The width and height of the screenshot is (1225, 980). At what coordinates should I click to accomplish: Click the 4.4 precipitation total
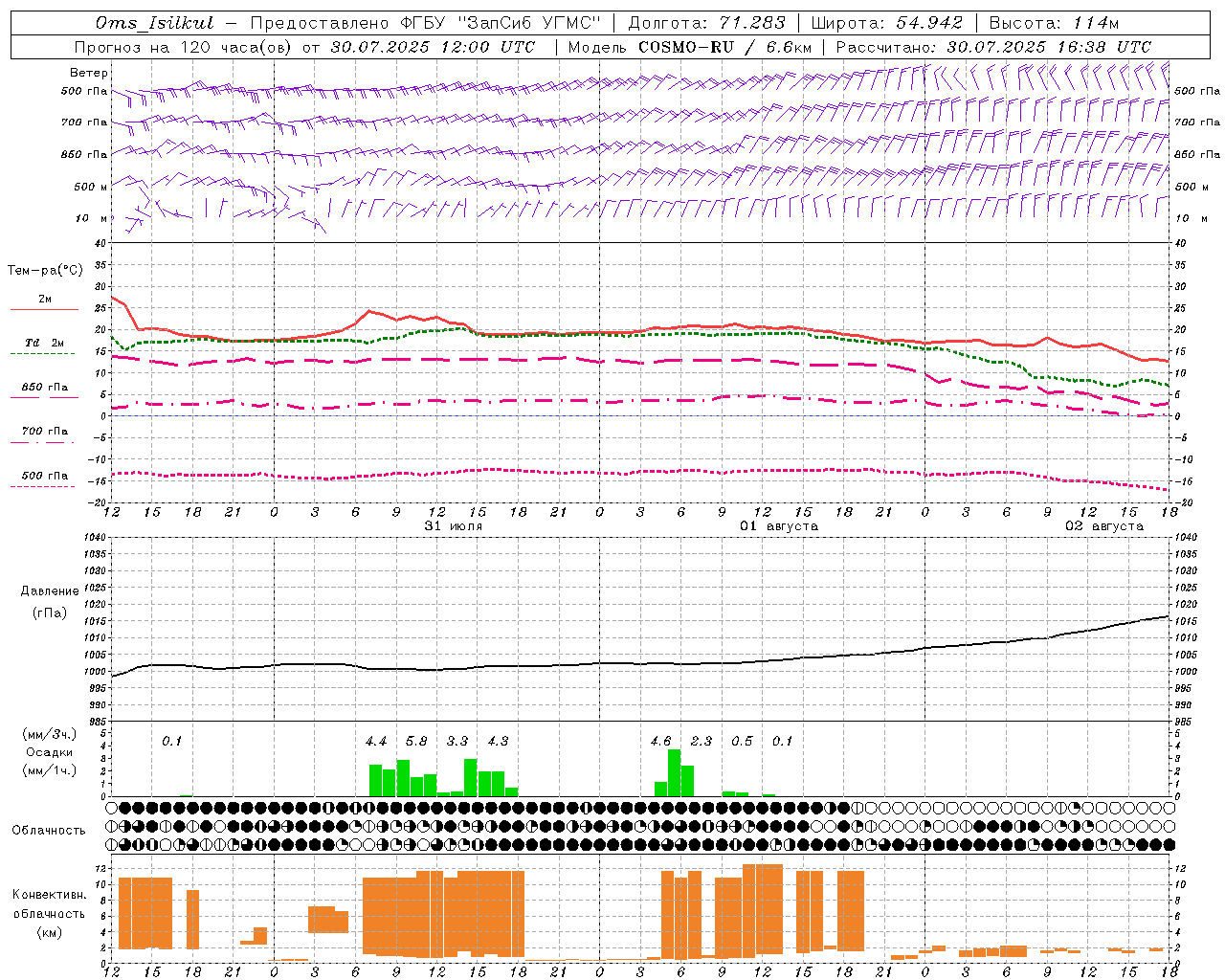376,741
